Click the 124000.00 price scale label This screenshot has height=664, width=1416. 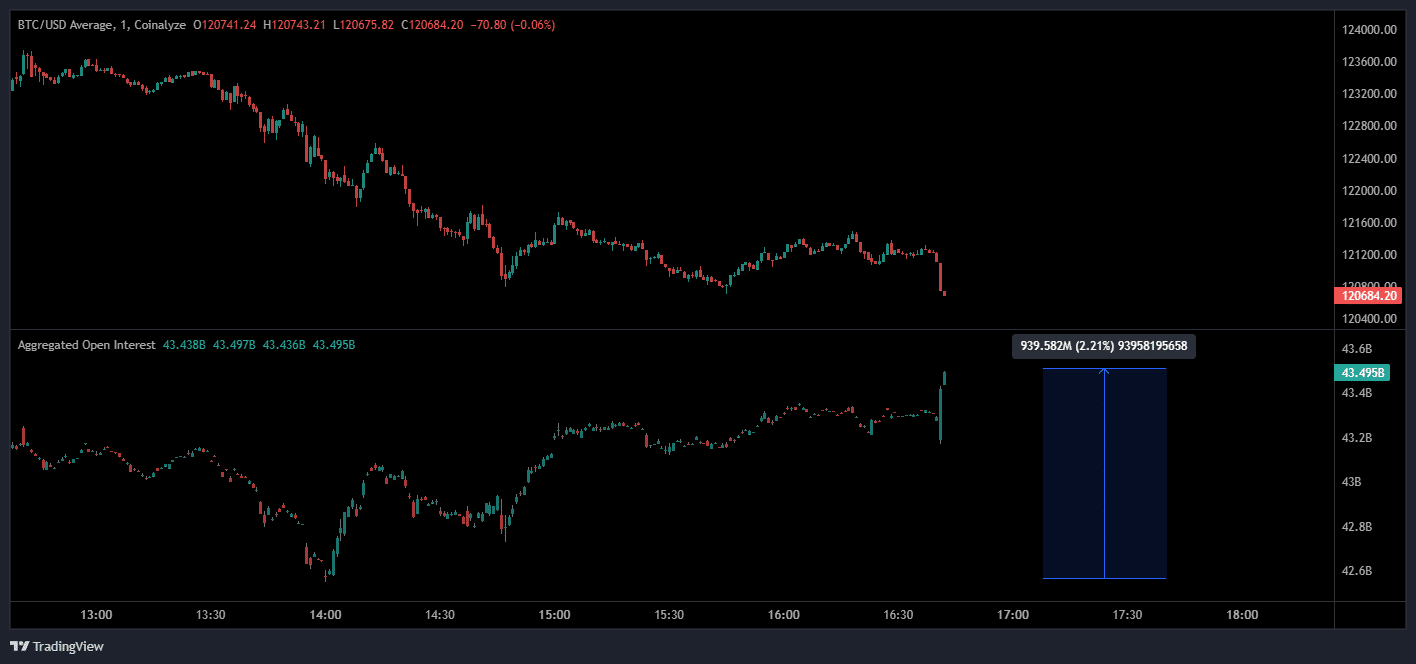(x=1366, y=30)
